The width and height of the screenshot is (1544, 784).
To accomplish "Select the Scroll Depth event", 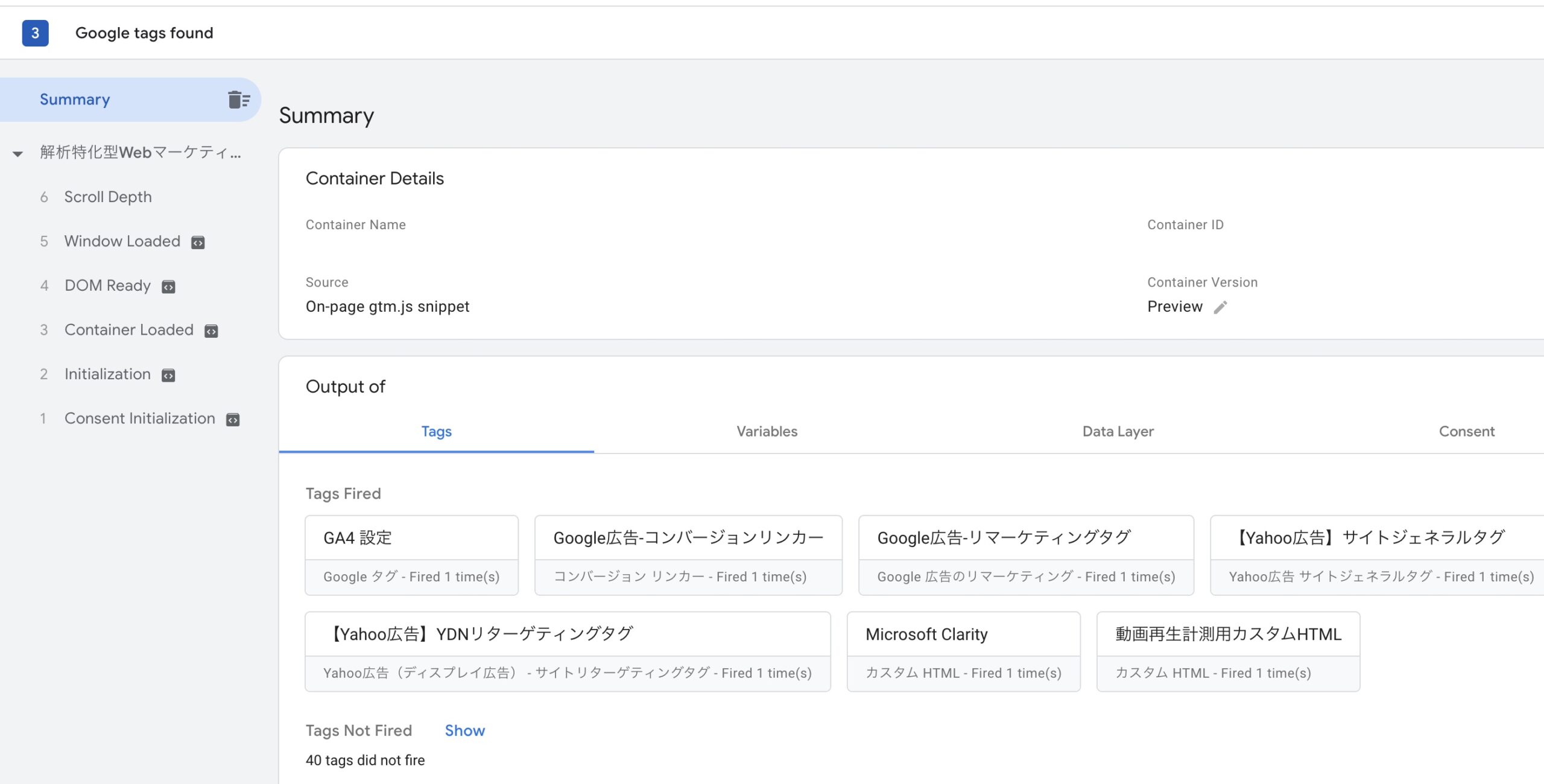I will coord(108,197).
